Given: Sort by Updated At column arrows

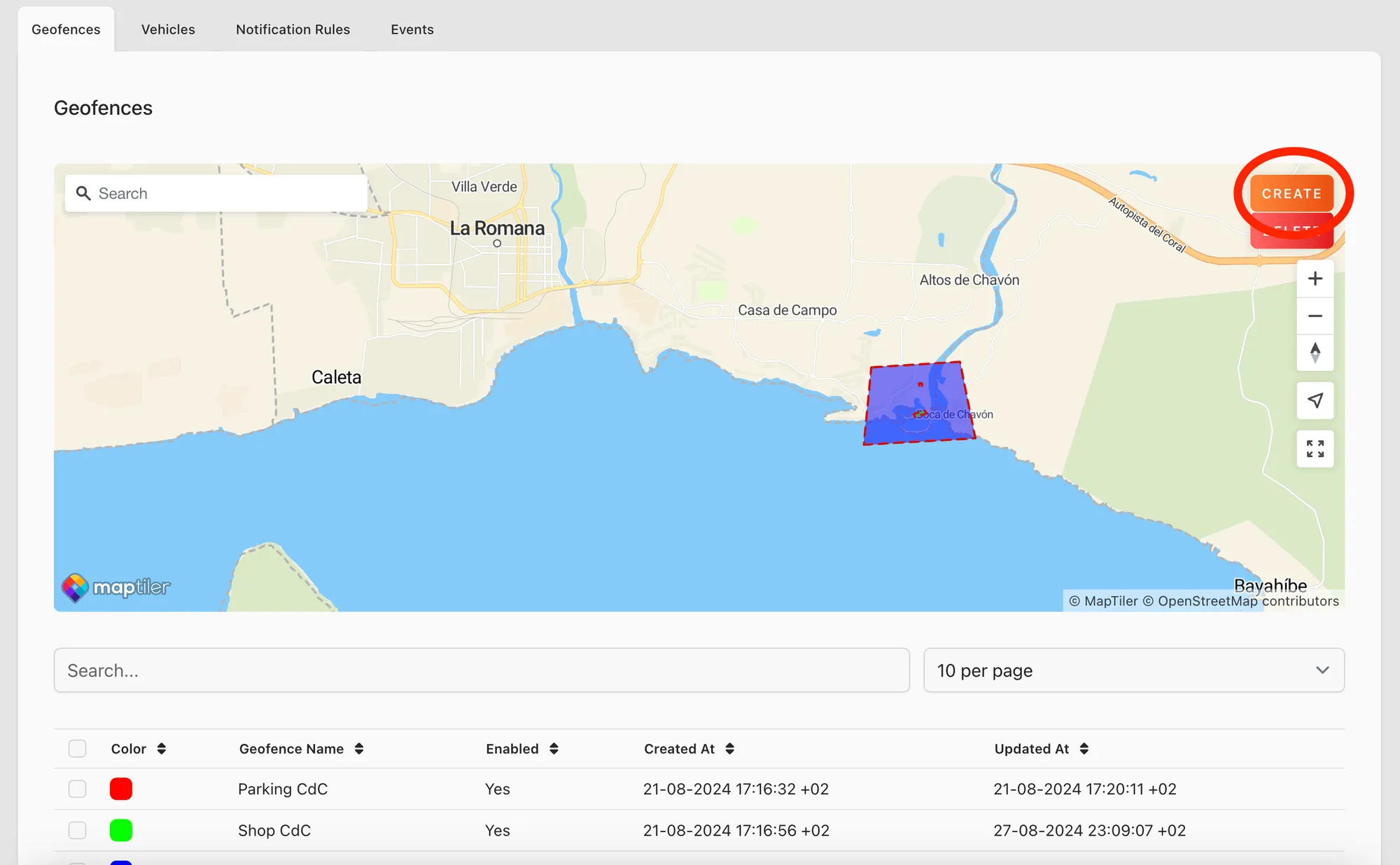Looking at the screenshot, I should tap(1084, 749).
